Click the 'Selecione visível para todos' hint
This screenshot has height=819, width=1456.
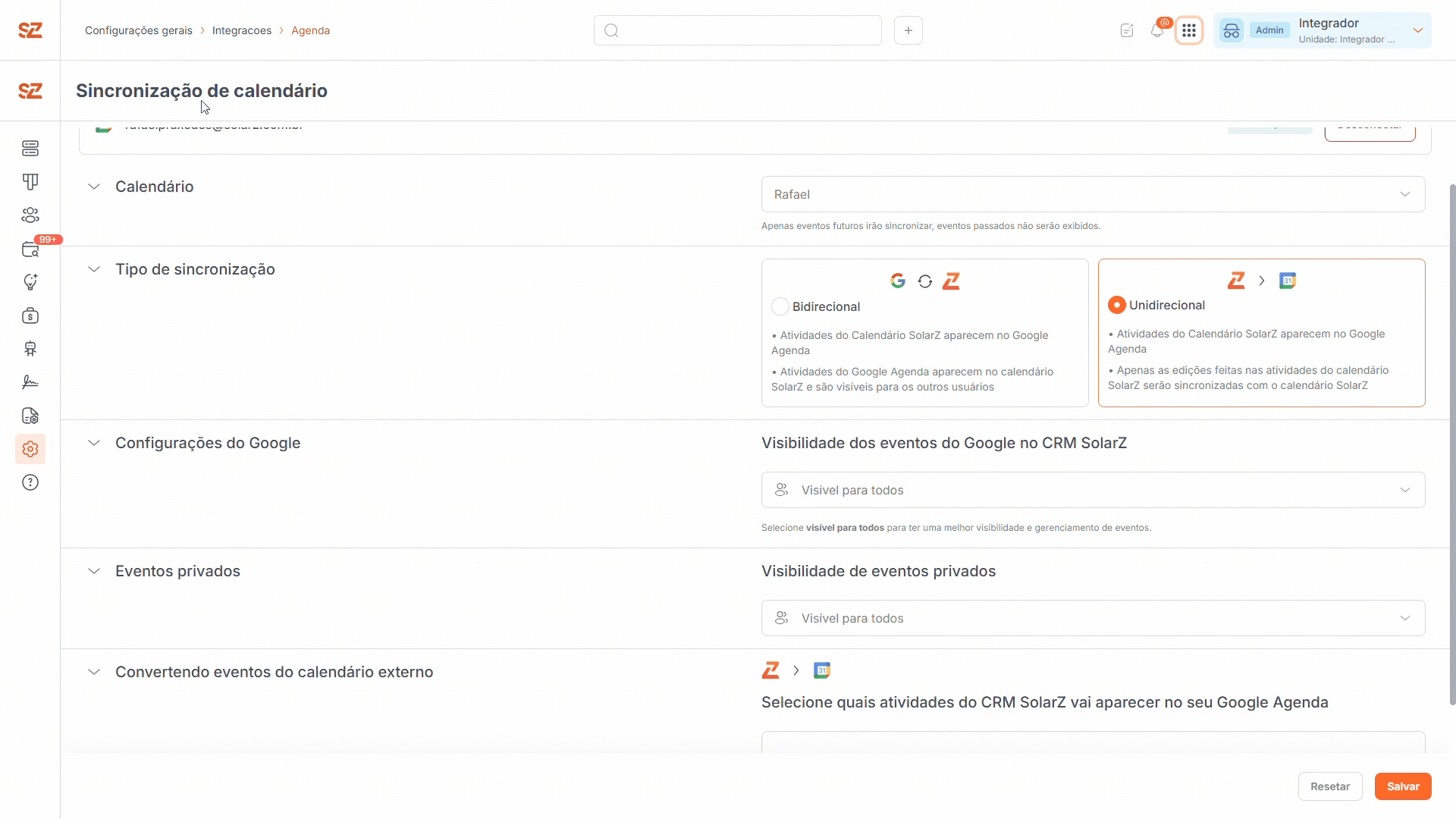[x=956, y=528]
